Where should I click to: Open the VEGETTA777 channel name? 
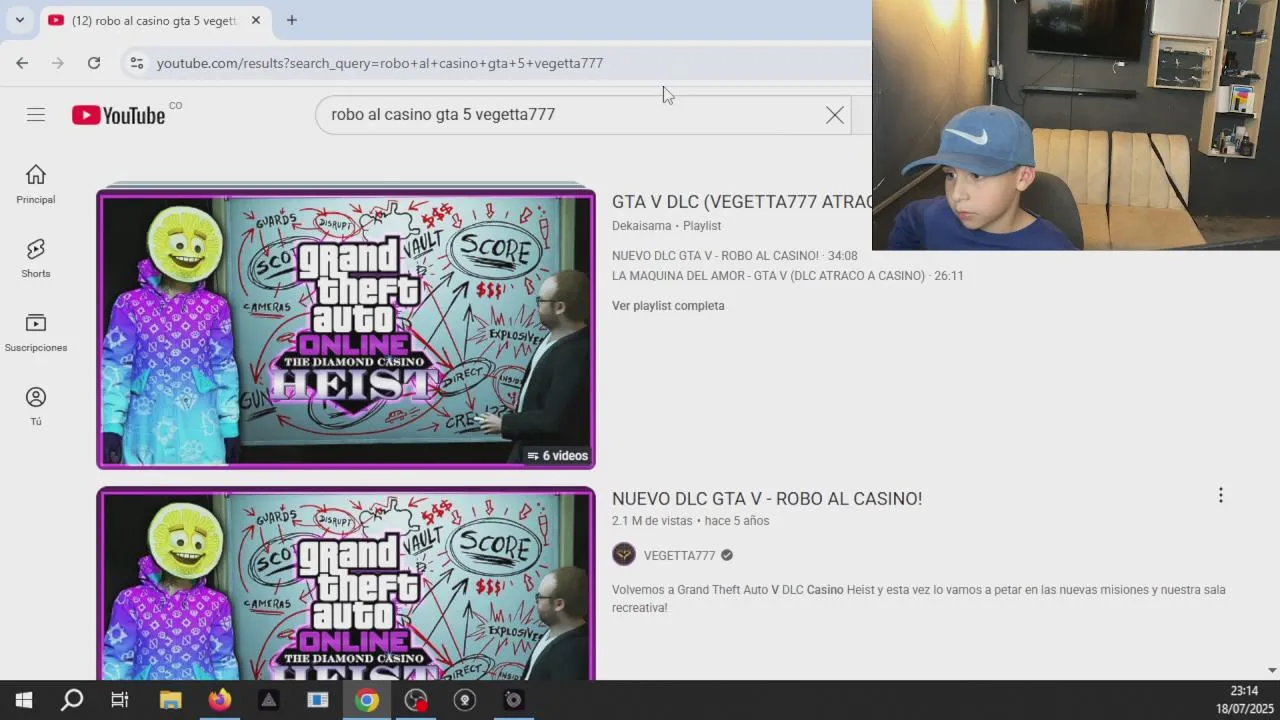[680, 556]
